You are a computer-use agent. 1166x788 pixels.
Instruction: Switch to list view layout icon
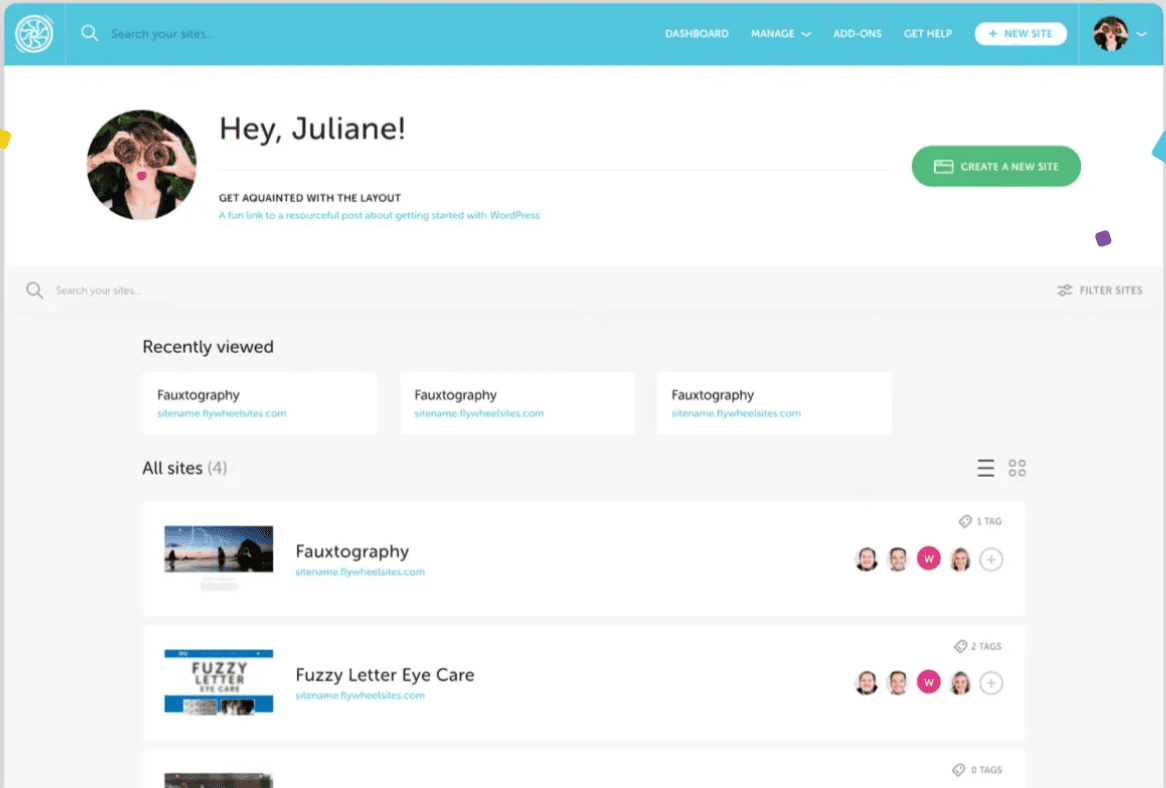click(985, 468)
